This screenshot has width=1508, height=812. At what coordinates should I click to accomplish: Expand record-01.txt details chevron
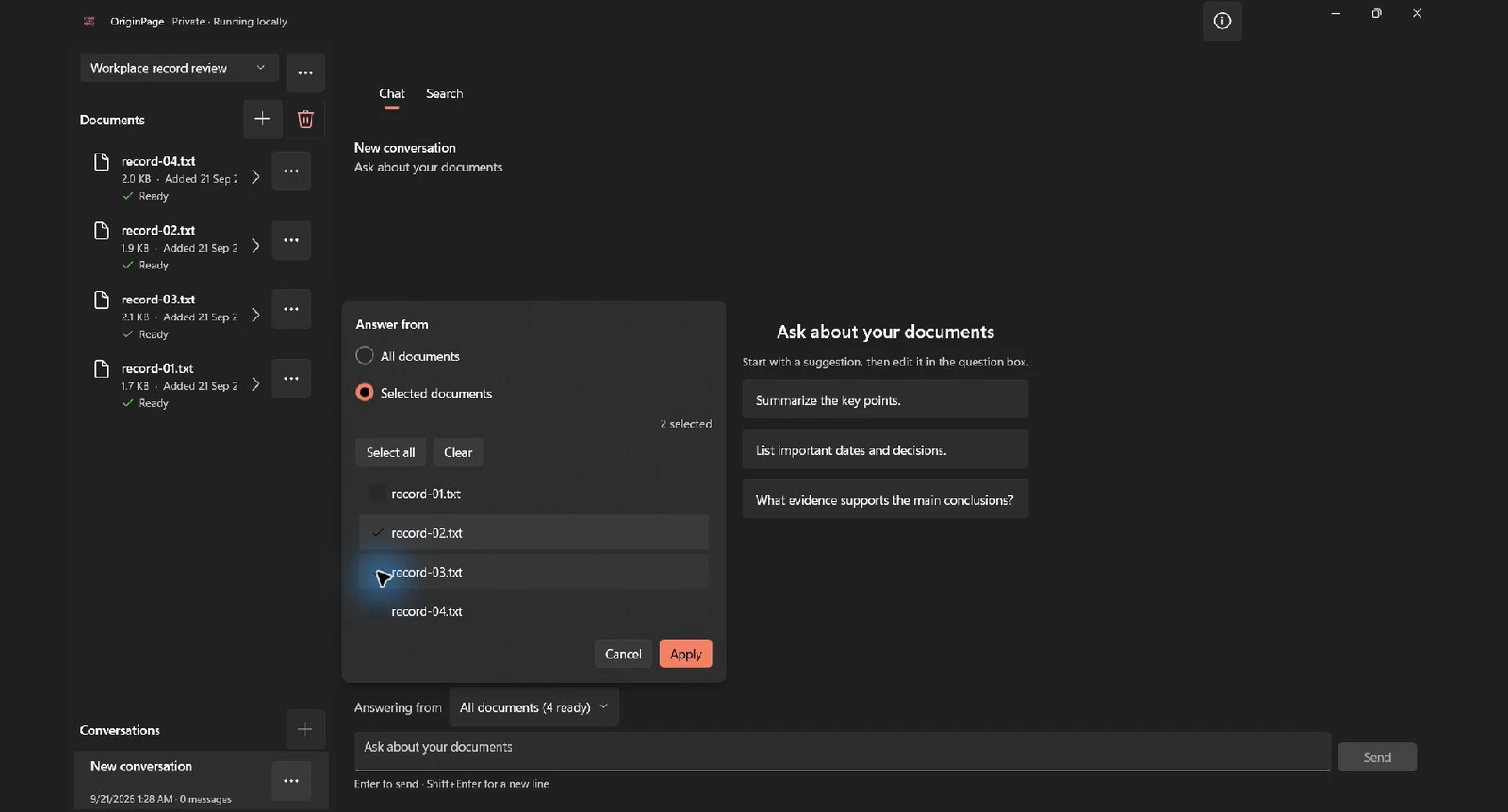coord(255,384)
